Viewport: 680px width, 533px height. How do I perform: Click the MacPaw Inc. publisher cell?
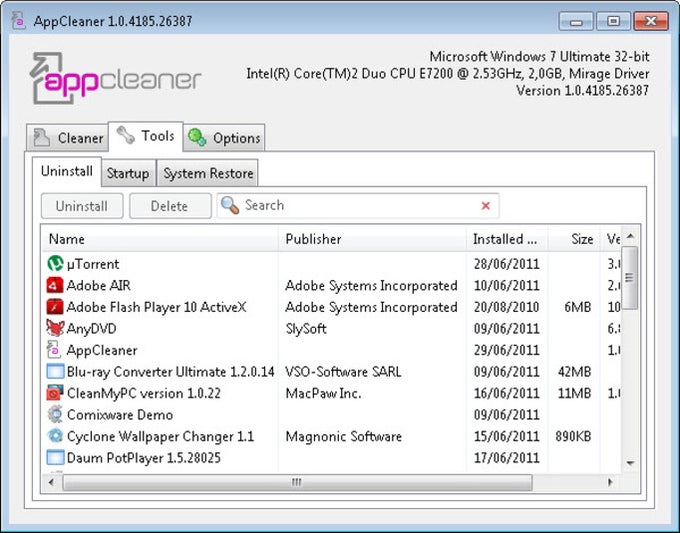click(323, 393)
